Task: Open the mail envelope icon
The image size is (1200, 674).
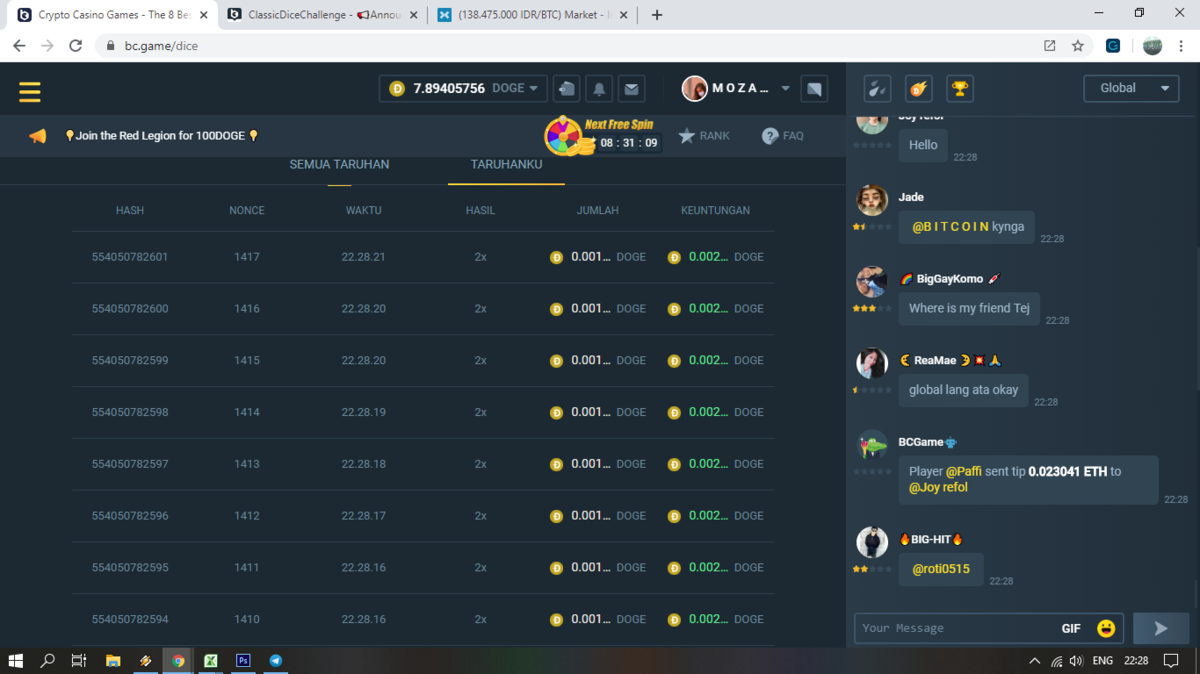Action: [x=631, y=89]
